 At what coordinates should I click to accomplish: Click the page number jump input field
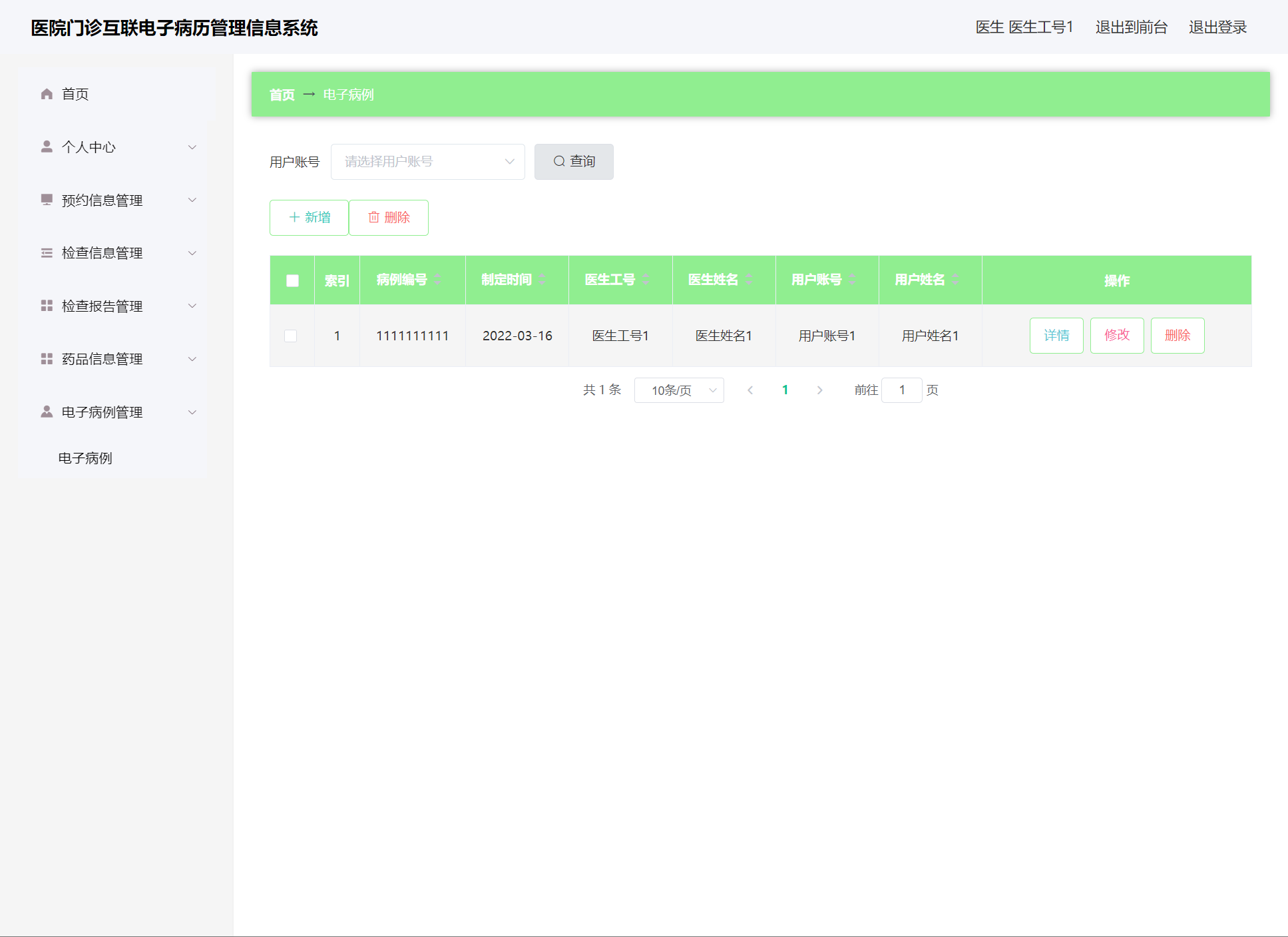901,390
